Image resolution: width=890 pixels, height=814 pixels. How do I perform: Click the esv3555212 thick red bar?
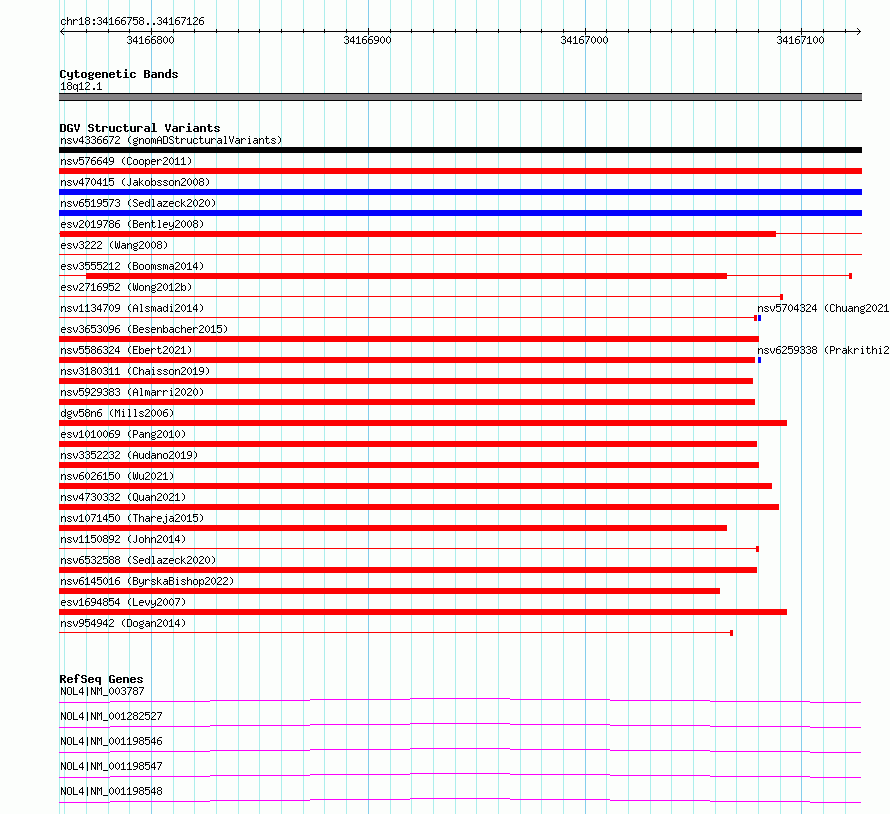[406, 276]
